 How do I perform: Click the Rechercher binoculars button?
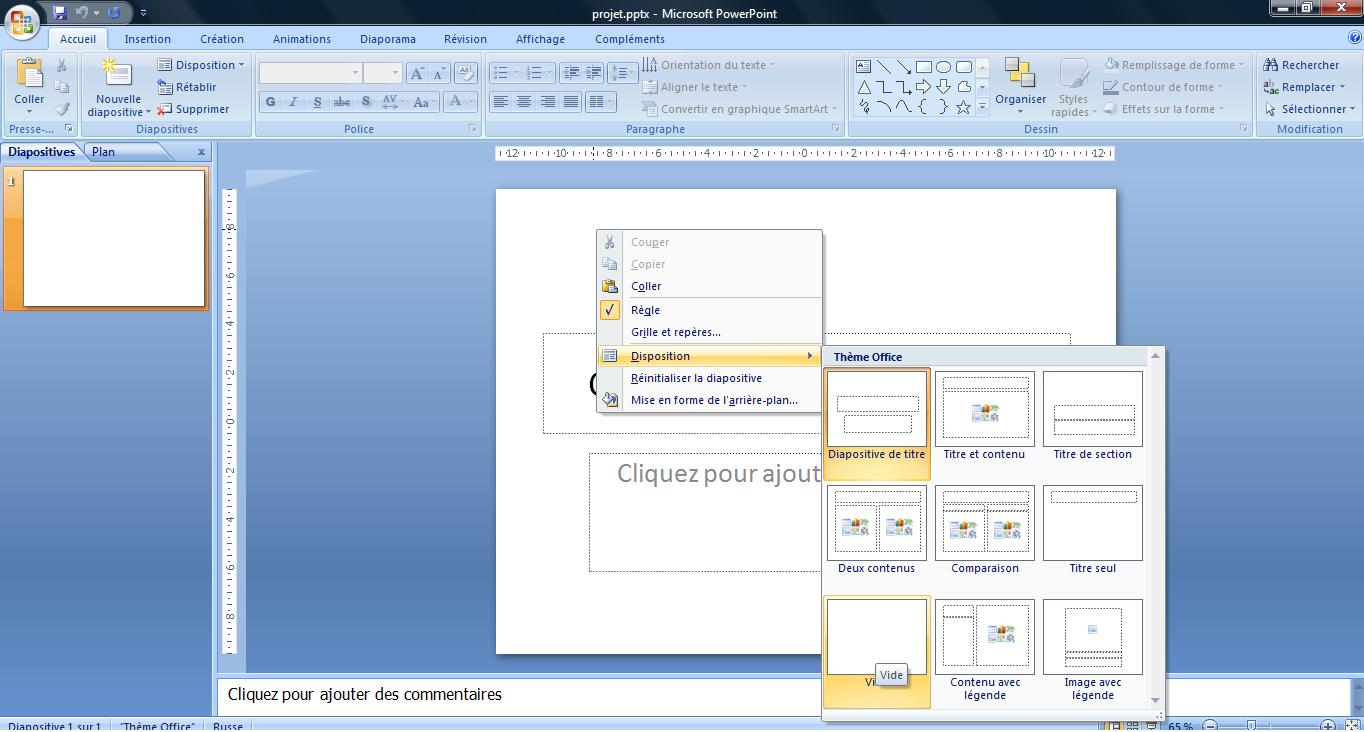pos(1301,65)
